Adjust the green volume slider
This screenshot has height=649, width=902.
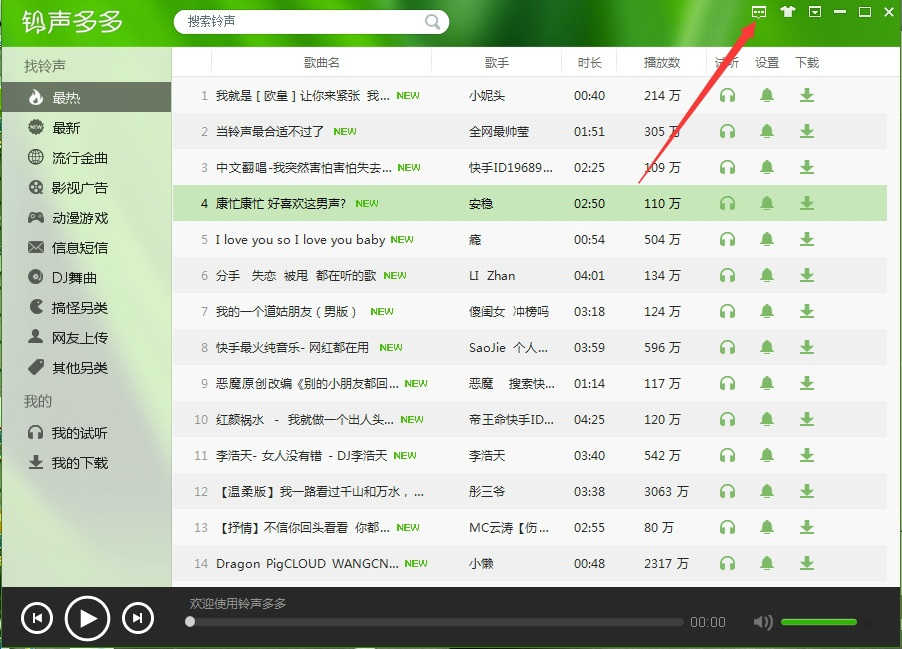click(x=819, y=622)
